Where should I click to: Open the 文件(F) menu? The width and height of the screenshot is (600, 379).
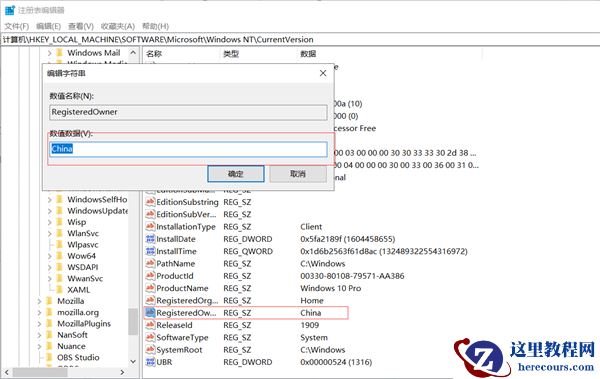[x=16, y=26]
